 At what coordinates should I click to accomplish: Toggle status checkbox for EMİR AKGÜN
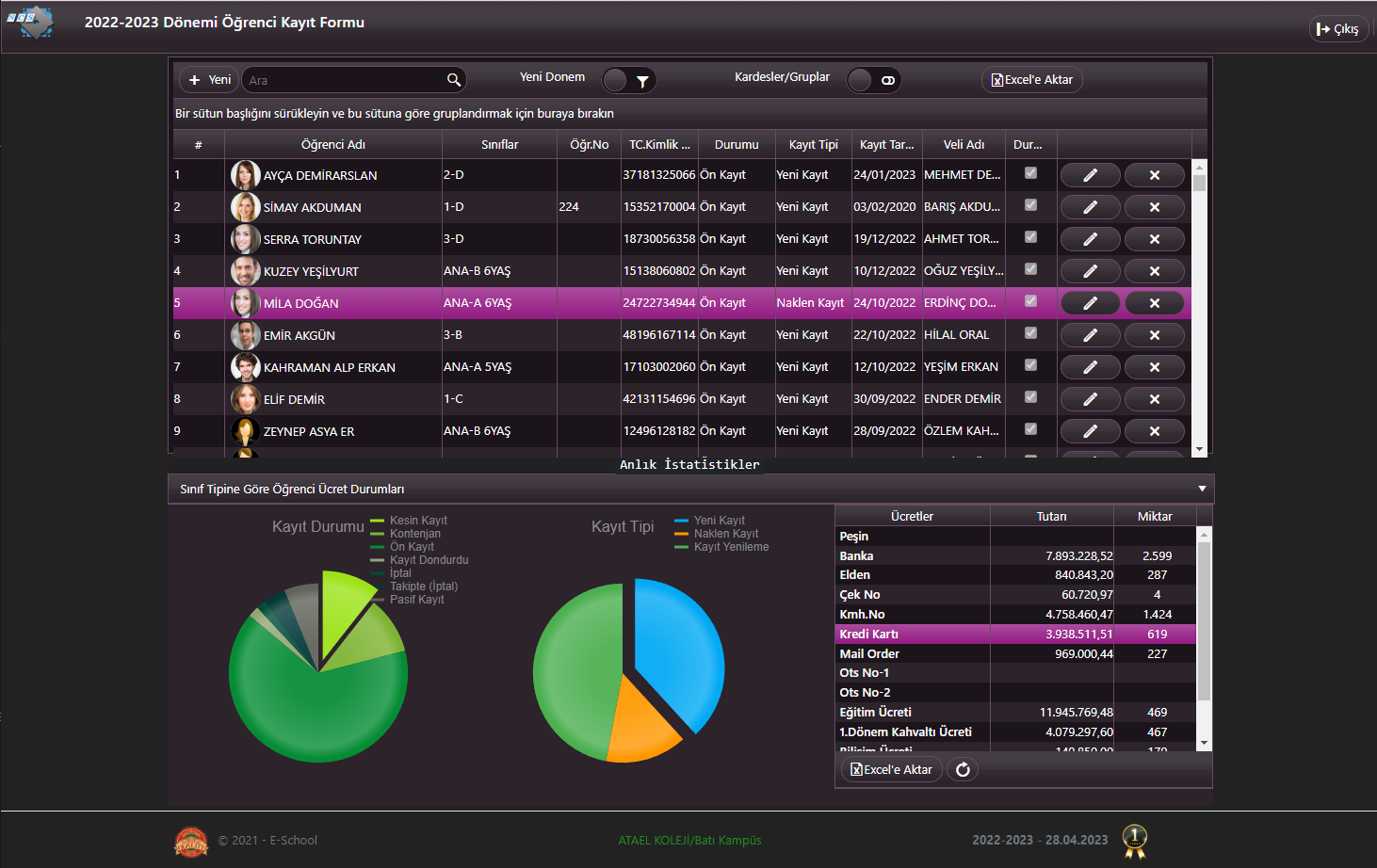point(1030,333)
